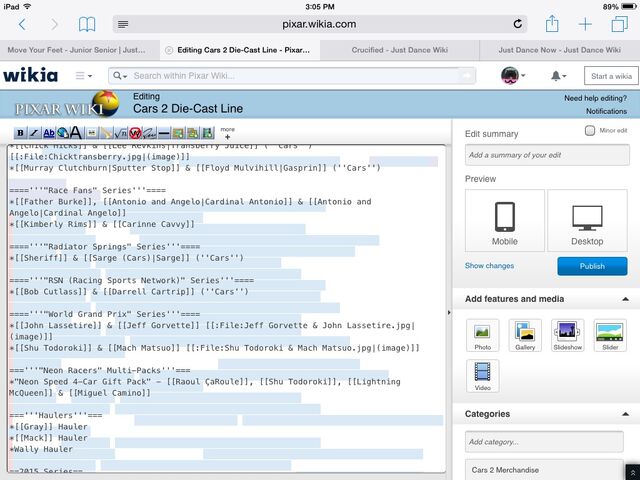Viewport: 640px width, 480px height.
Task: Click Publish button
Action: click(x=592, y=266)
